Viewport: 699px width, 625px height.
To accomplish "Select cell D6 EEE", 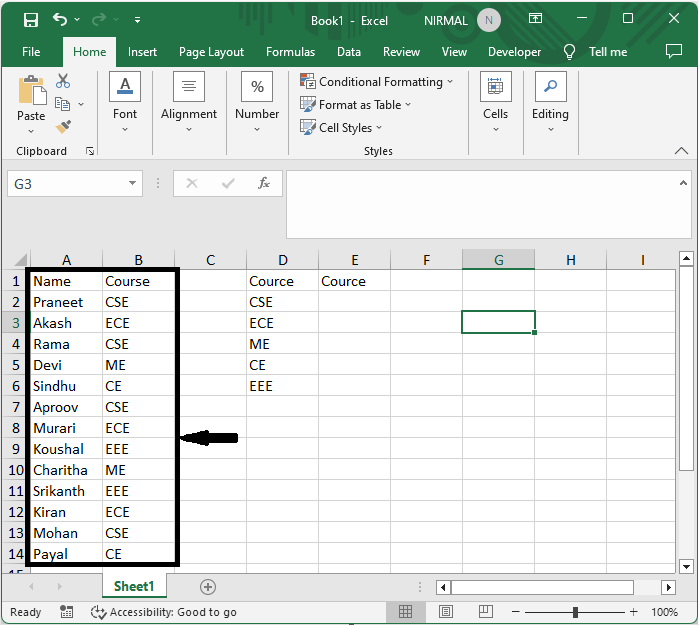I will (x=283, y=386).
